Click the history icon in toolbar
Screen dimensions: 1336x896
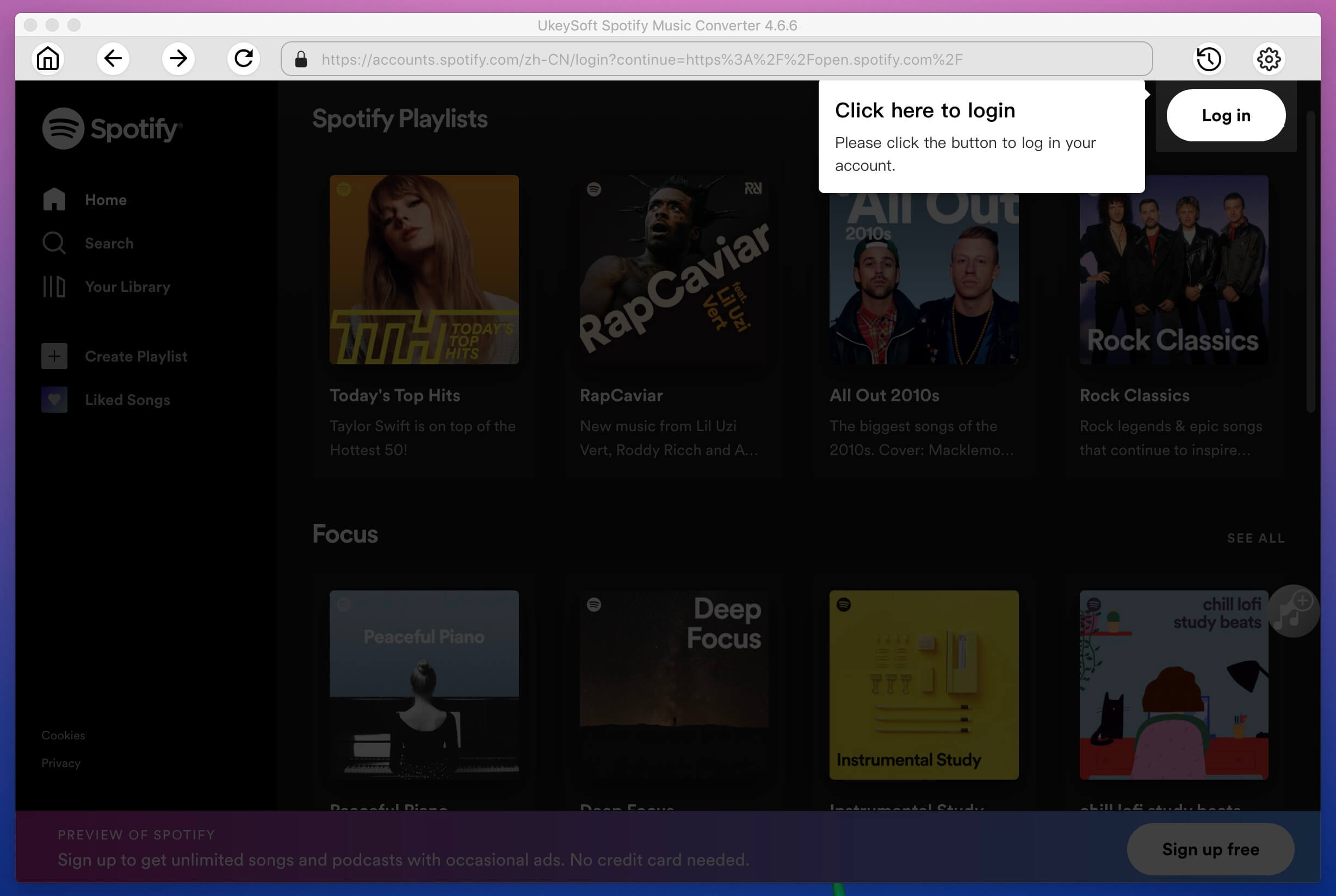point(1209,58)
